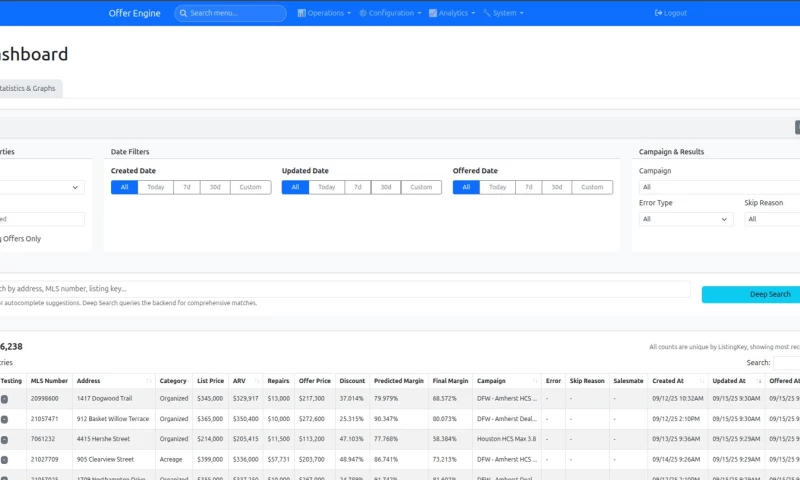
Task: Open the Analytics dropdown menu
Action: 452,13
